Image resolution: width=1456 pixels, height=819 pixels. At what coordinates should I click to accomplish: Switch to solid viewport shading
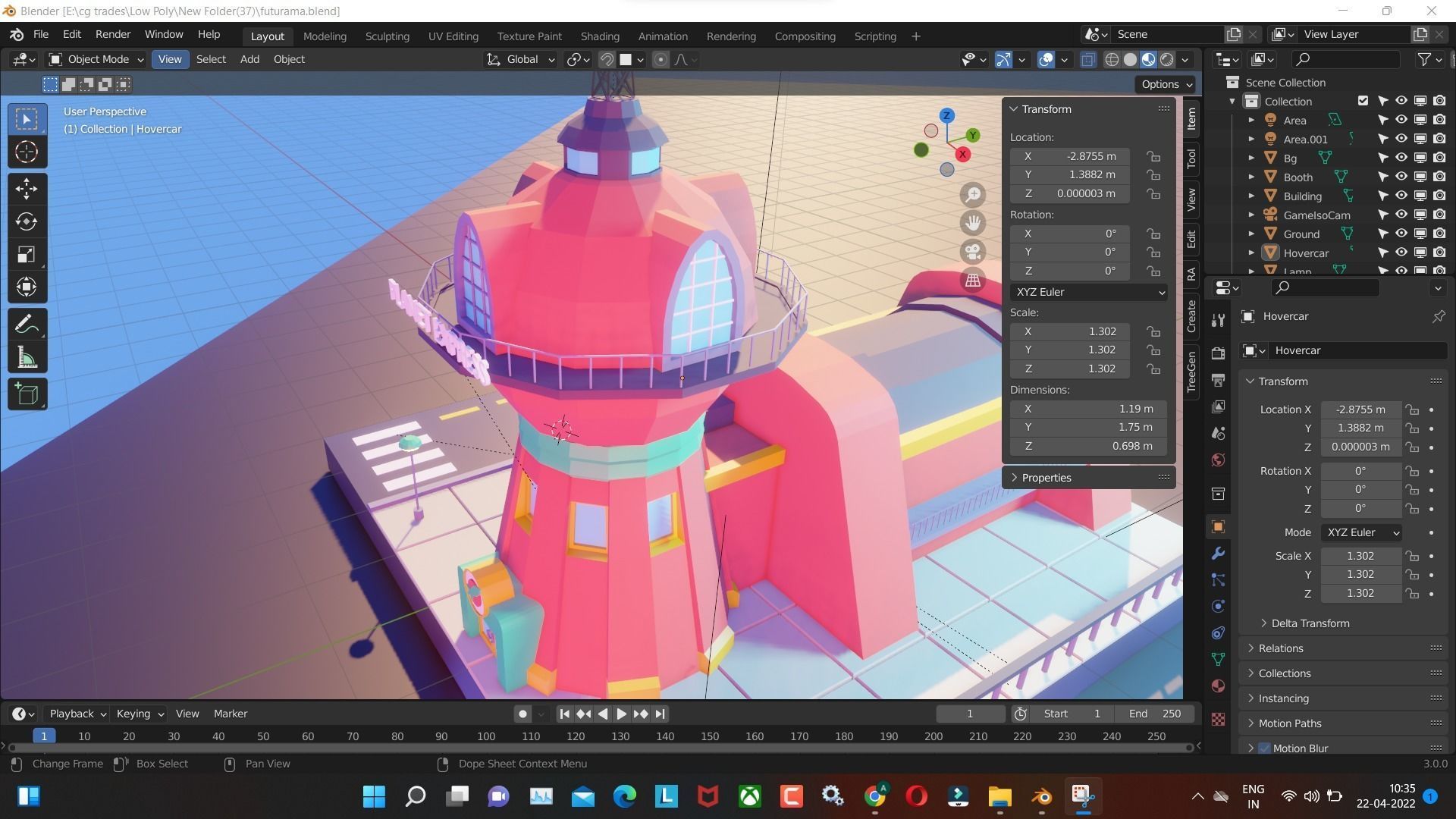pyautogui.click(x=1130, y=59)
